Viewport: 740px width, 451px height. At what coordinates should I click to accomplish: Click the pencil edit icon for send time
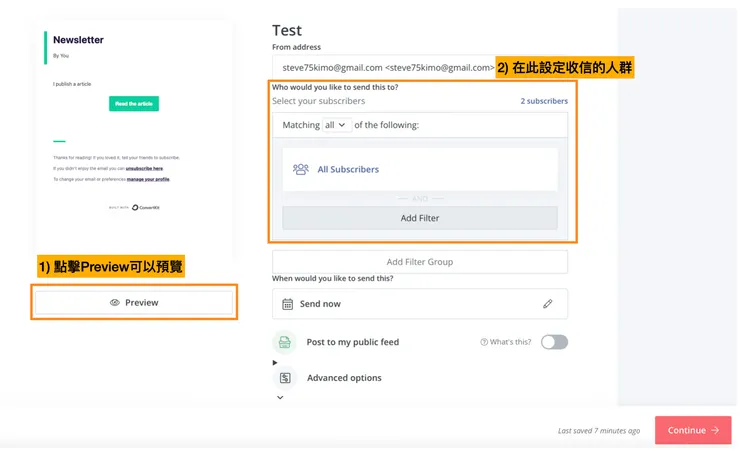(x=547, y=304)
